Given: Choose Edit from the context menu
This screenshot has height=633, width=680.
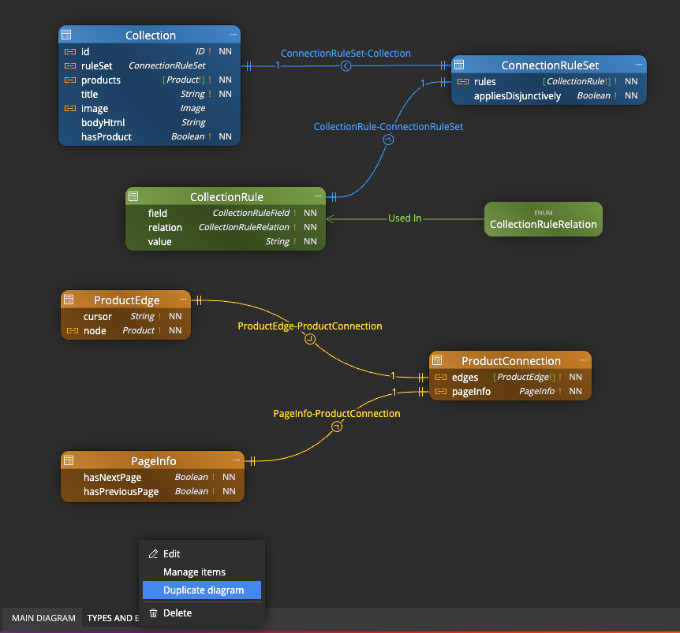Looking at the screenshot, I should pos(202,554).
